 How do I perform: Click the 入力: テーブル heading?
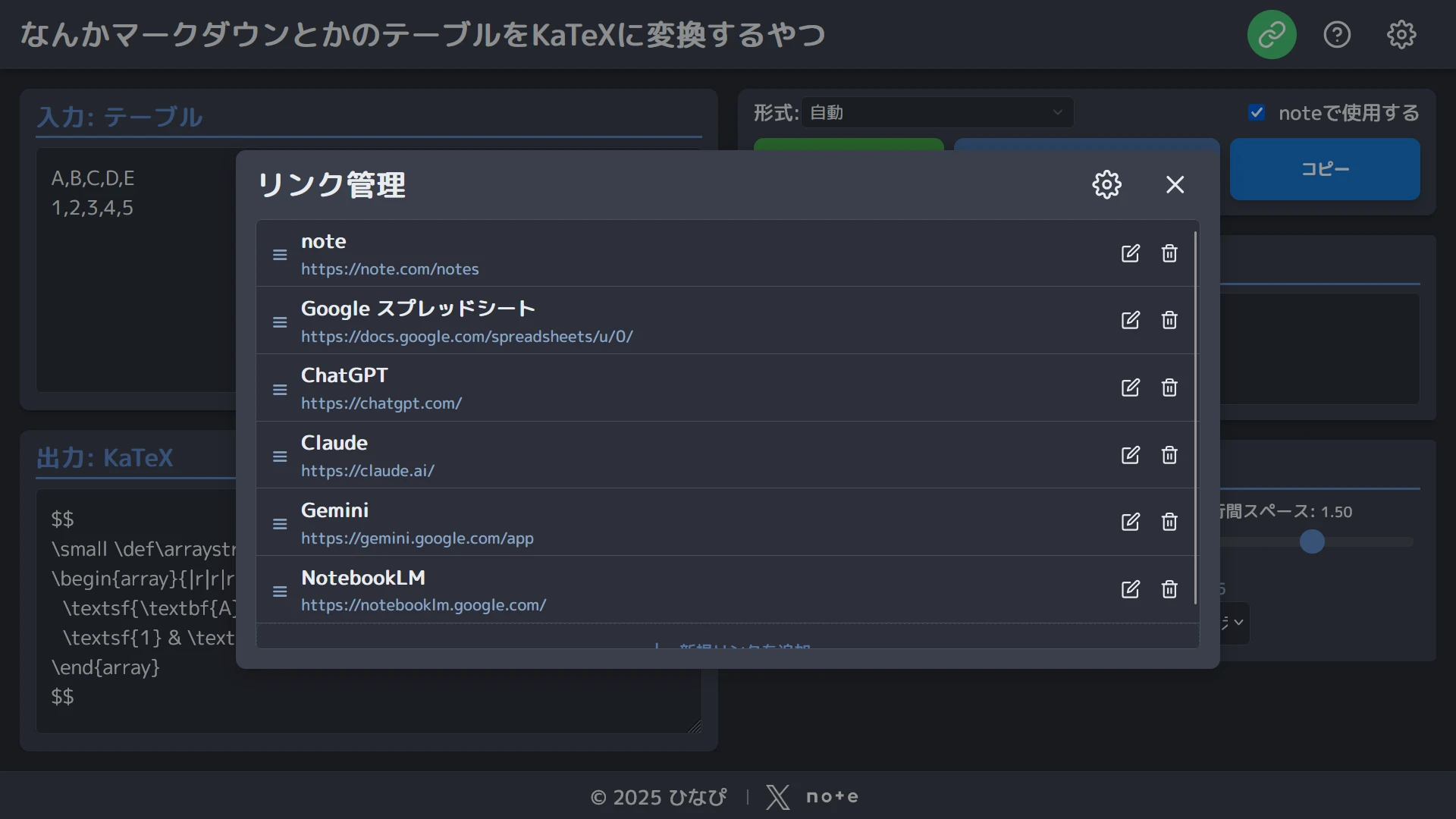(120, 117)
